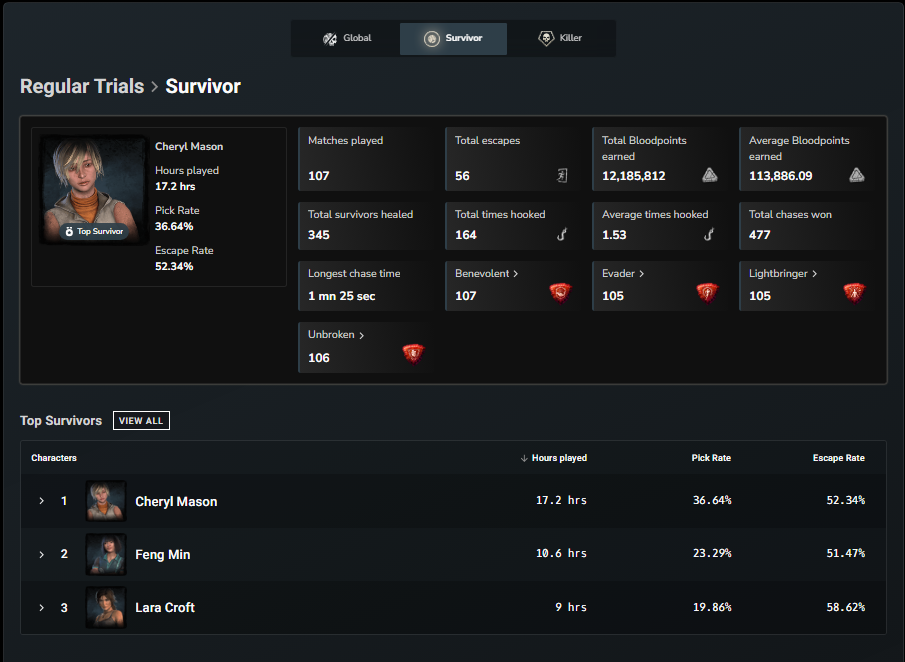The height and width of the screenshot is (662, 905).
Task: Click the Pick Rate column header
Action: coord(711,458)
